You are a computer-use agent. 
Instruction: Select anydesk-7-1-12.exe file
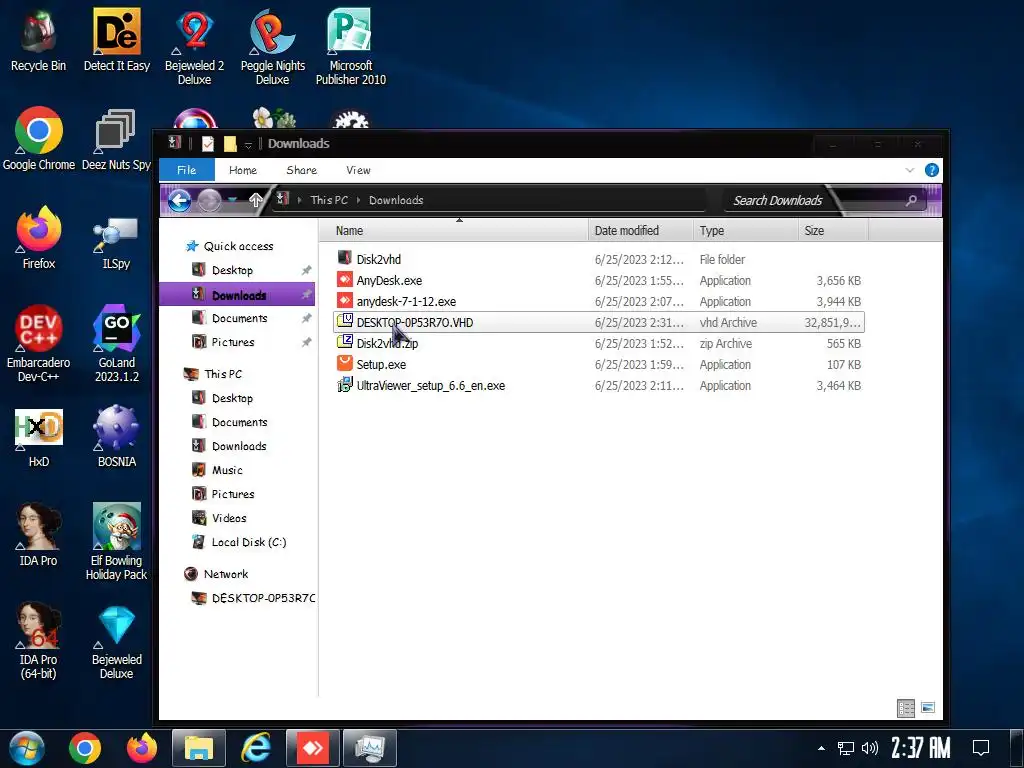point(599,302)
